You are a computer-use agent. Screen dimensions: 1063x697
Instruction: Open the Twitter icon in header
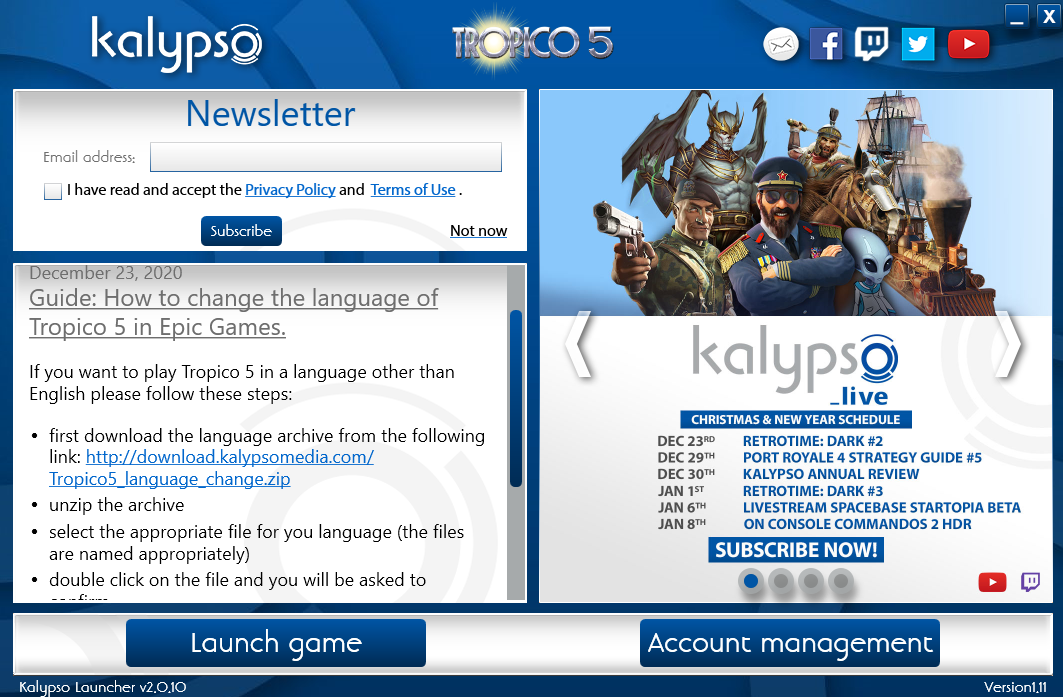tap(918, 44)
